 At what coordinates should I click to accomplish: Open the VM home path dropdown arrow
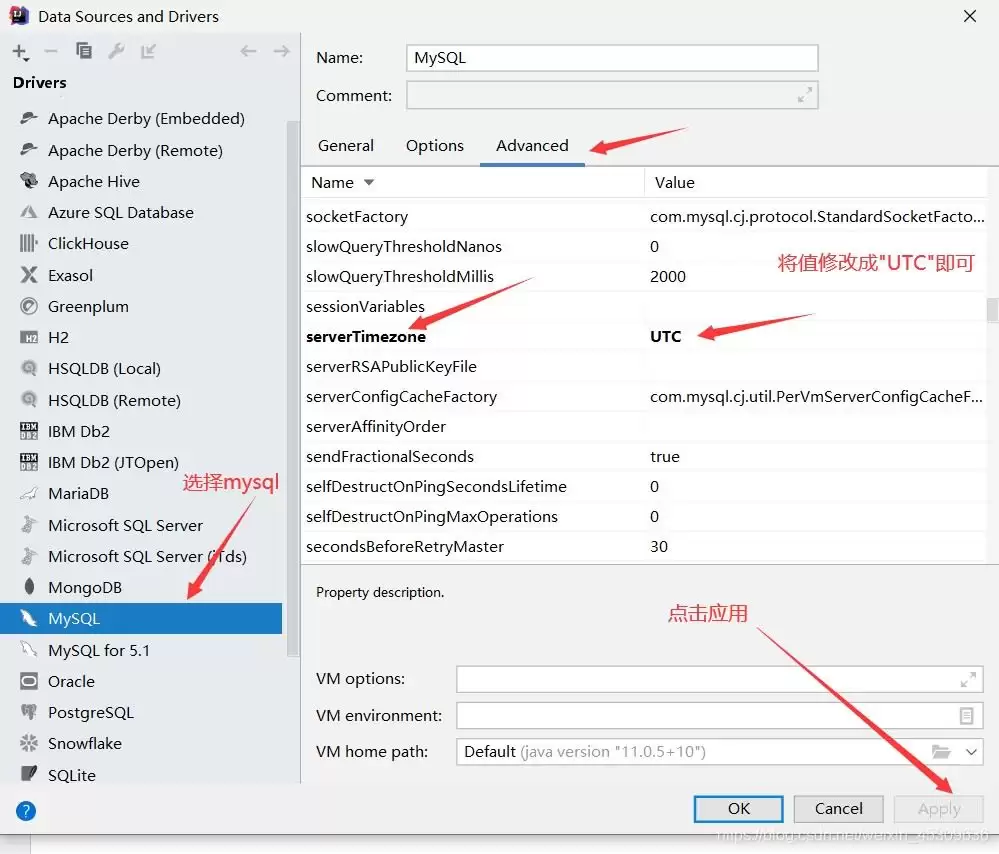[971, 752]
